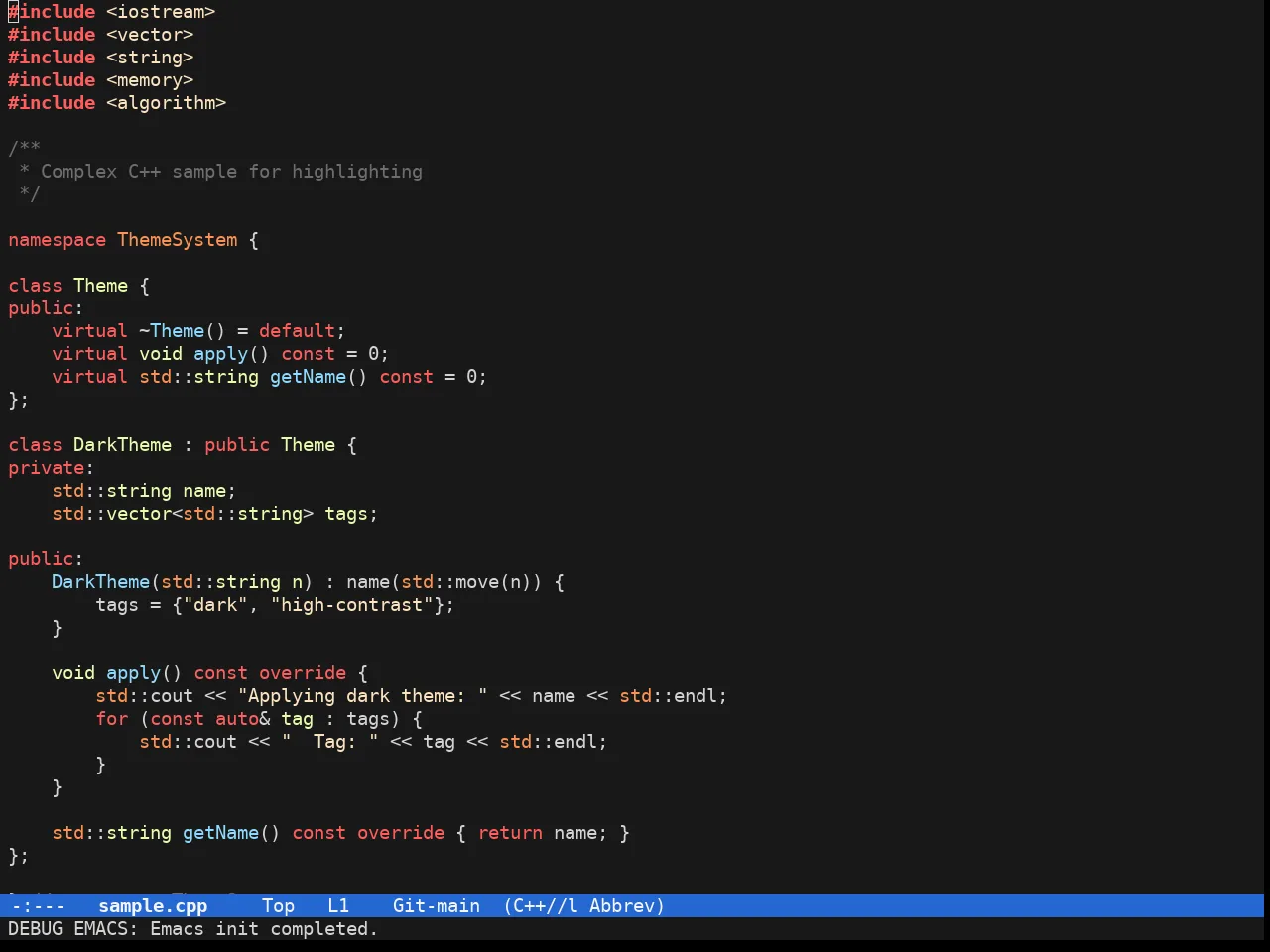Screen dimensions: 1270x952
Task: Click the DarkTheme class name in declaration
Action: click(x=122, y=445)
